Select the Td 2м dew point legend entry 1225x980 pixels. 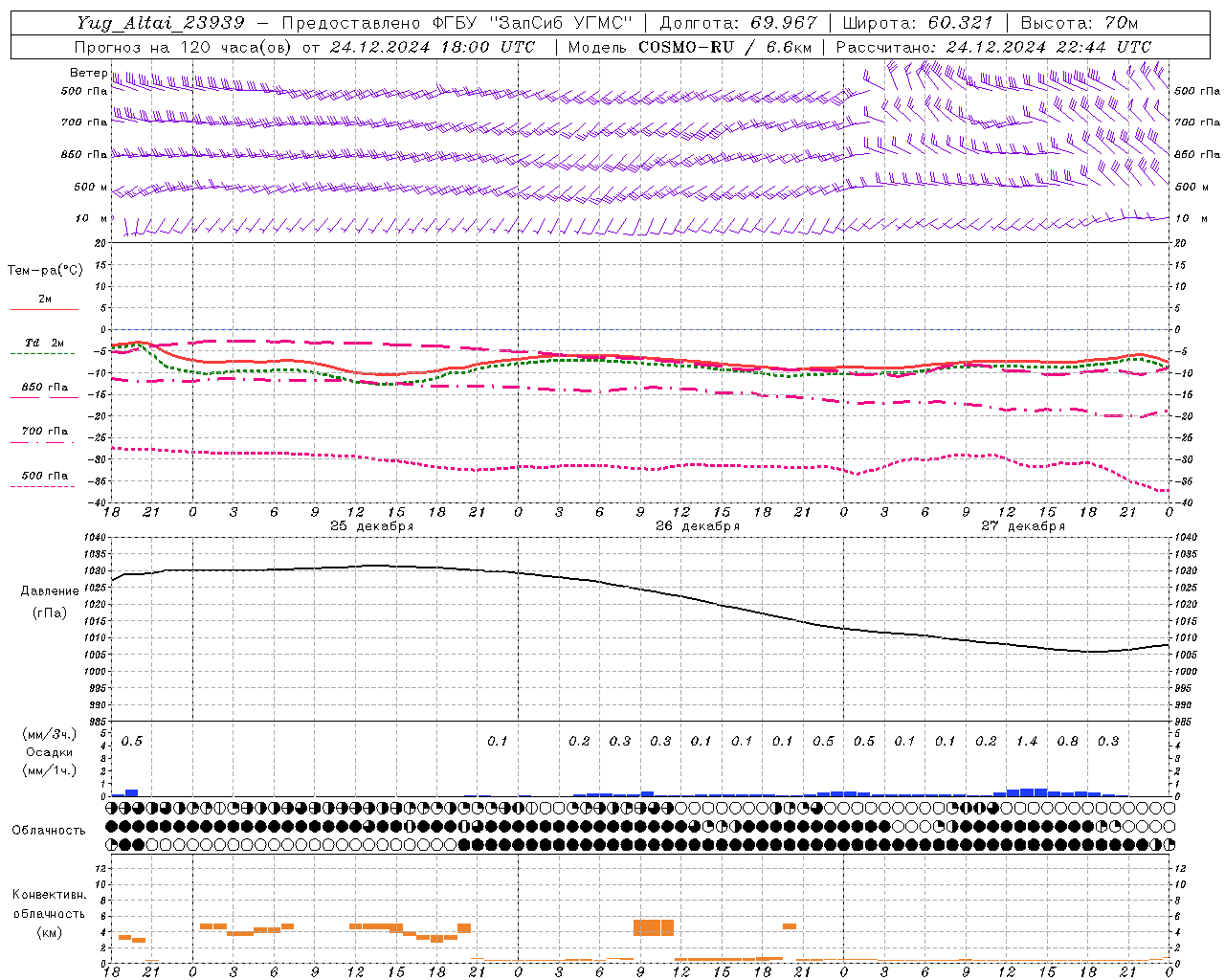[x=45, y=343]
